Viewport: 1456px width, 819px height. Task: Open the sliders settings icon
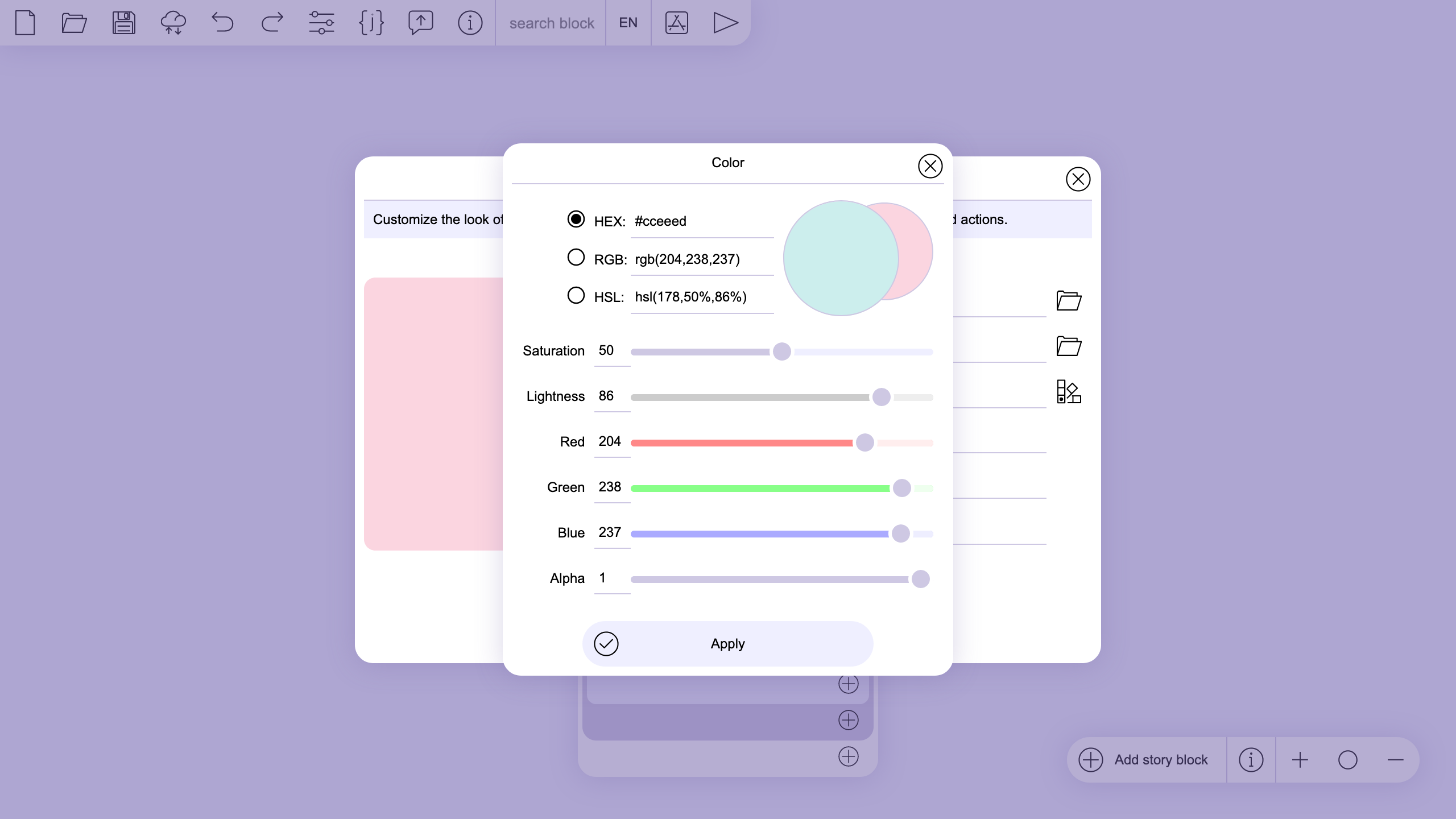click(321, 23)
